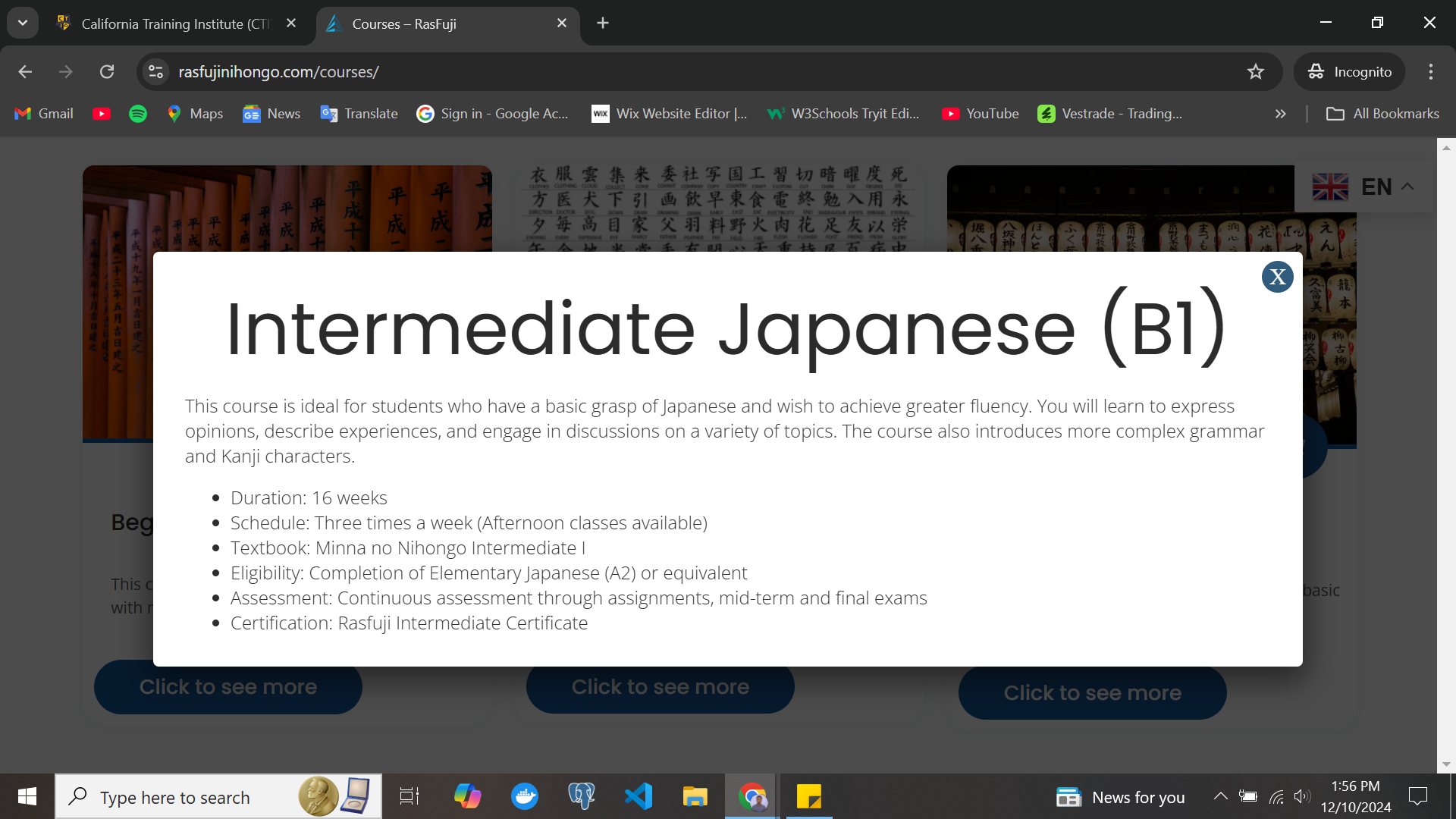
Task: Close the Courses – RasFuji tab
Action: click(562, 24)
